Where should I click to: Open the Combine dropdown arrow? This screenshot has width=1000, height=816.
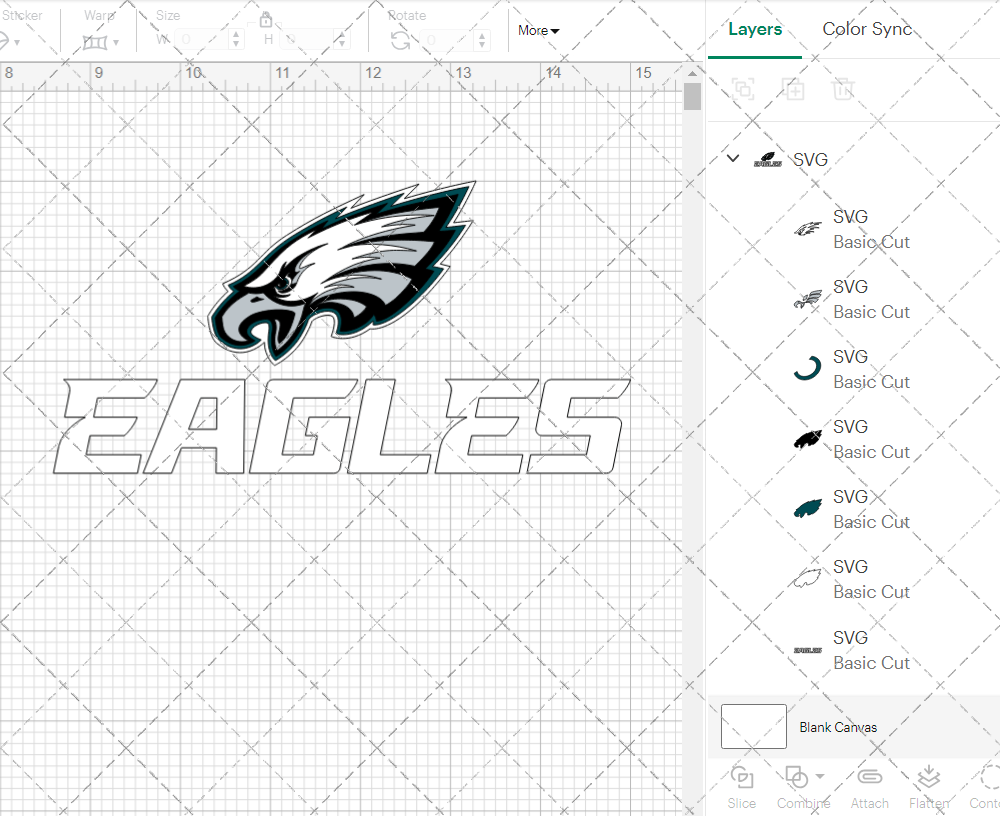820,776
